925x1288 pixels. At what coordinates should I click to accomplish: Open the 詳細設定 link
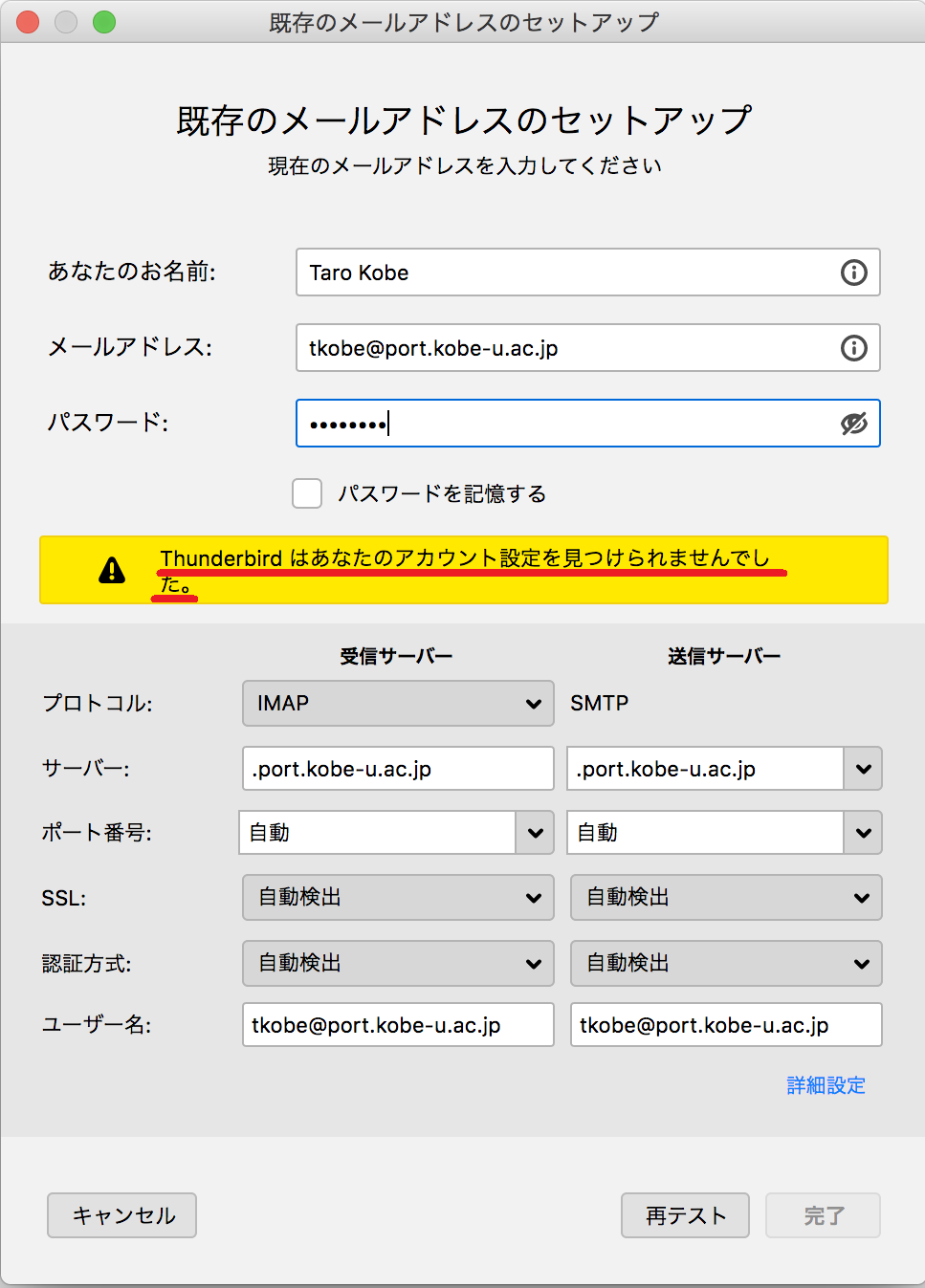(826, 1085)
